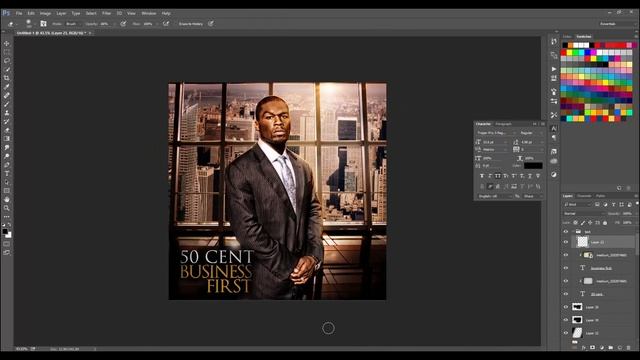Open the Actions panel play icon
This screenshot has height=360, width=640.
(553, 69)
